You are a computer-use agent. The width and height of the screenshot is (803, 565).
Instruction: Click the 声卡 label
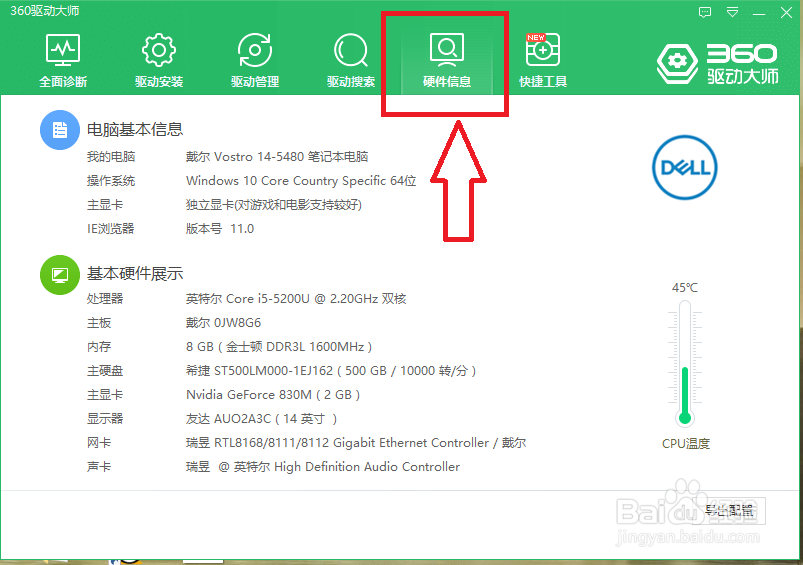coord(99,467)
